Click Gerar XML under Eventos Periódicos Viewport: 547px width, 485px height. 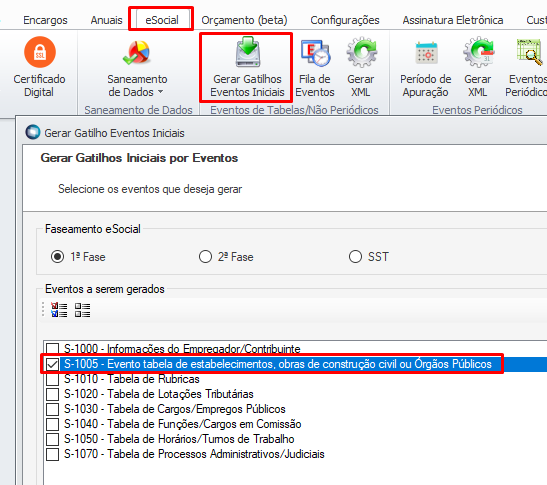pos(478,52)
